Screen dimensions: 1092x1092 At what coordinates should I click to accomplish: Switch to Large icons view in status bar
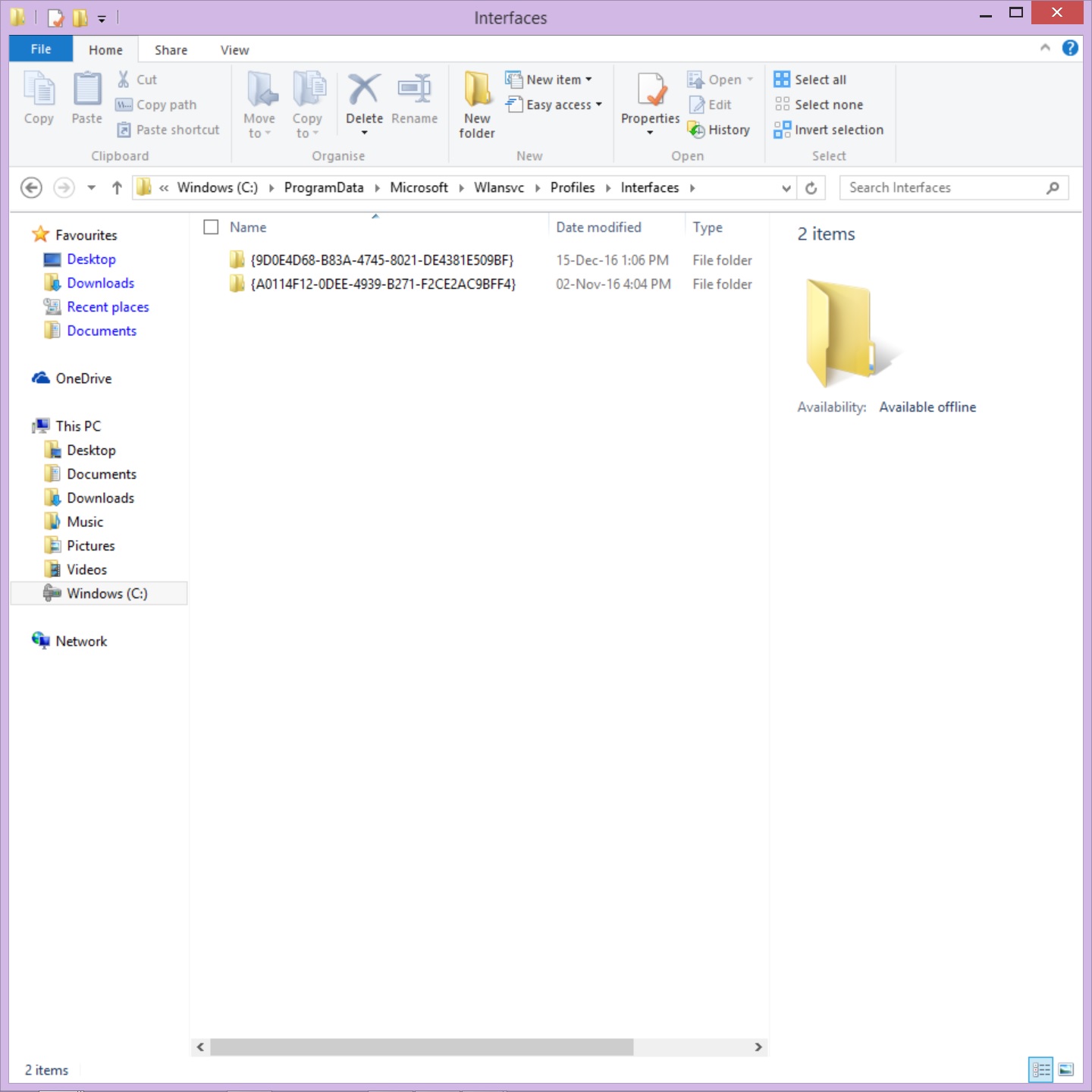click(1065, 1070)
